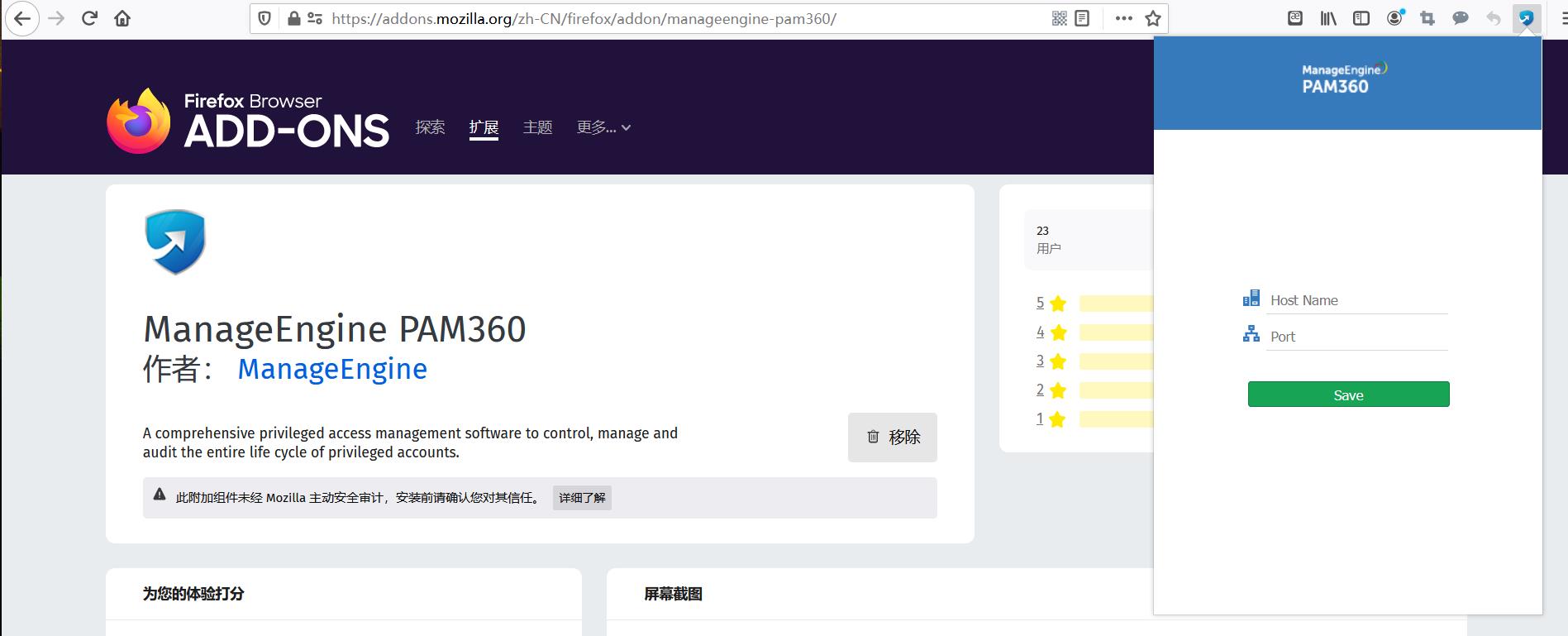1568x636 pixels.
Task: Go back to the previous page
Action: 22,18
